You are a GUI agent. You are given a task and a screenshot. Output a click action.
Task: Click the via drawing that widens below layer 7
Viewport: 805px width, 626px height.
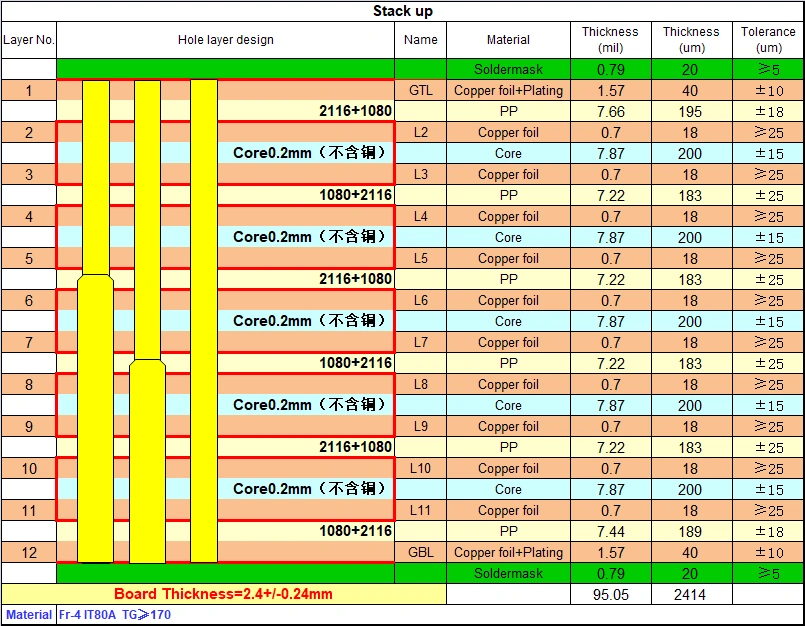(147, 321)
